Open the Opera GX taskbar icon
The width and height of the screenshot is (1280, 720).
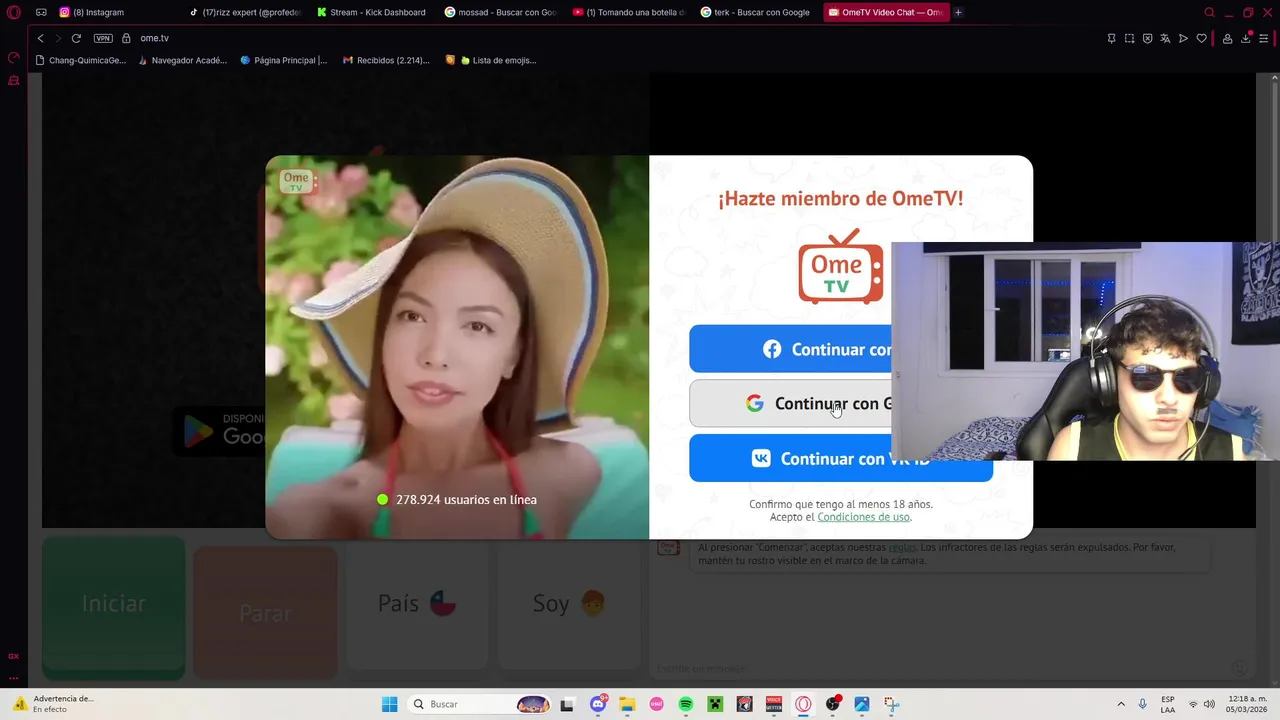803,704
